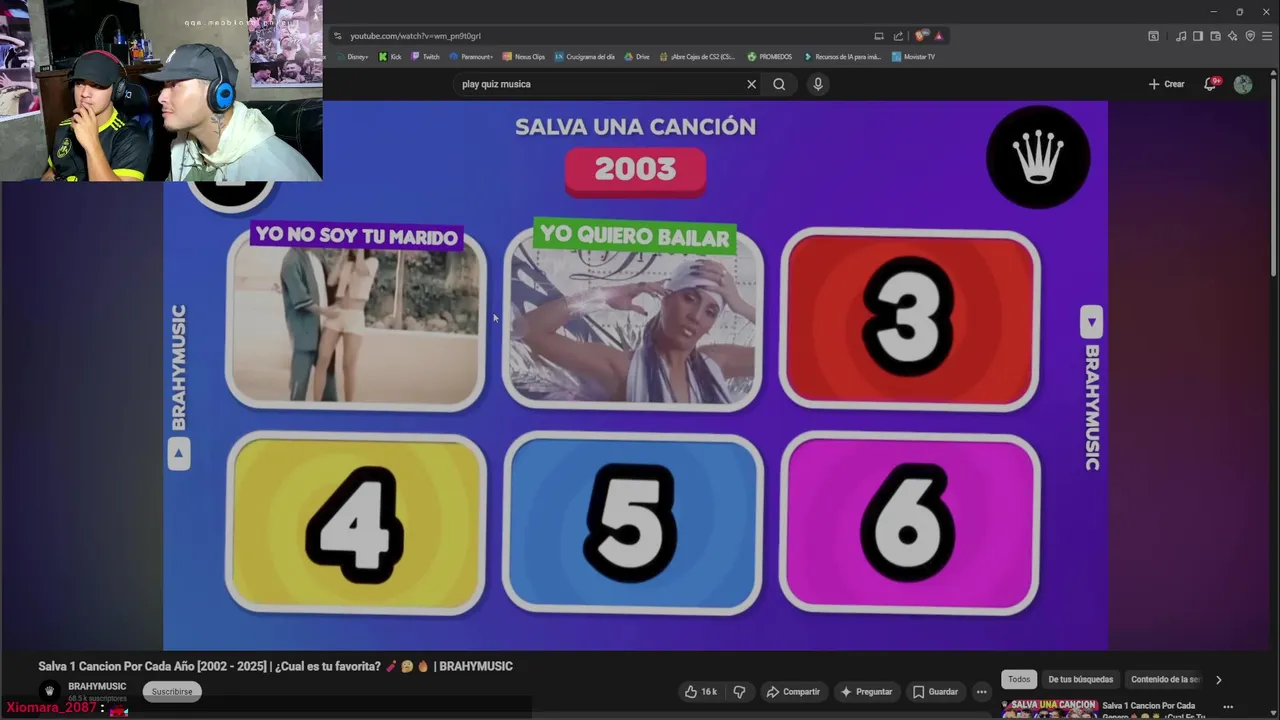Save video with Guardar button
Image resolution: width=1280 pixels, height=720 pixels.
tap(935, 692)
